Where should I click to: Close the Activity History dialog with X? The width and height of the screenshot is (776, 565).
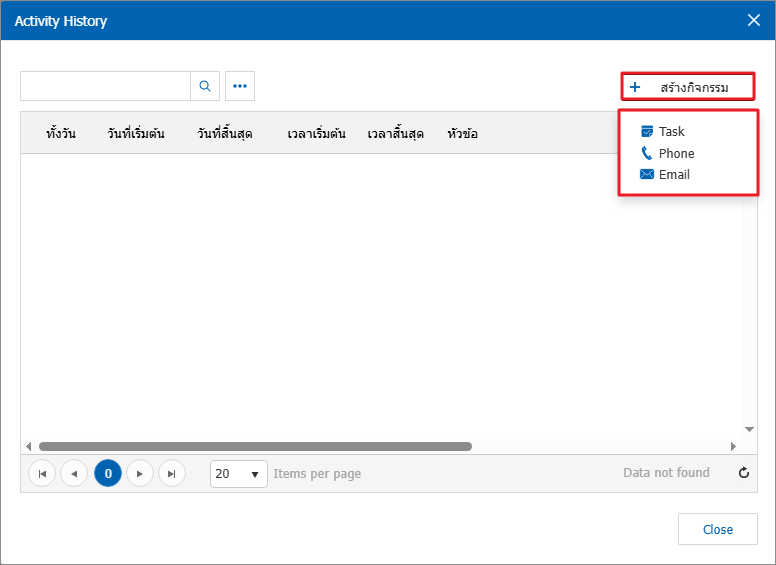point(754,20)
